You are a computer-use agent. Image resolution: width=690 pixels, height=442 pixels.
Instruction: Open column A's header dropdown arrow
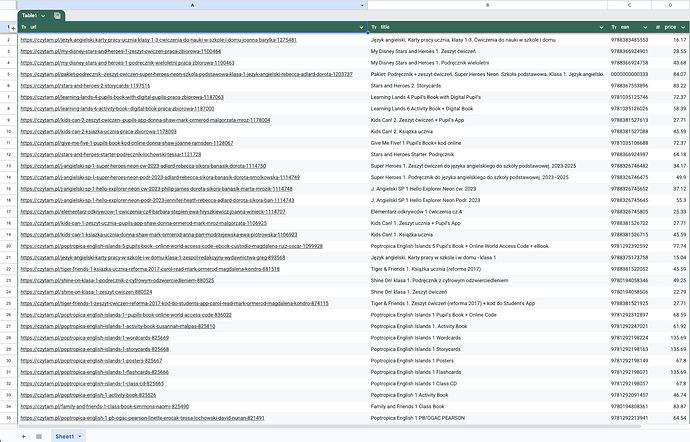(x=363, y=5)
